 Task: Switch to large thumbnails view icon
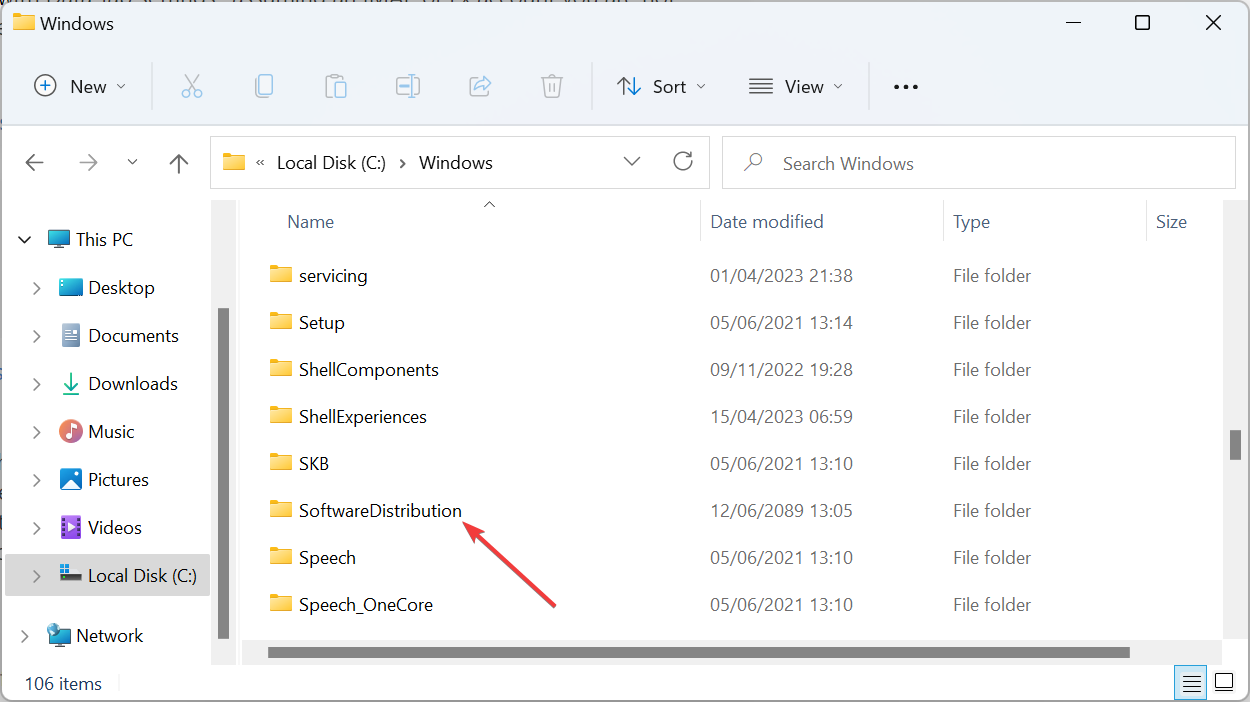[x=1224, y=683]
